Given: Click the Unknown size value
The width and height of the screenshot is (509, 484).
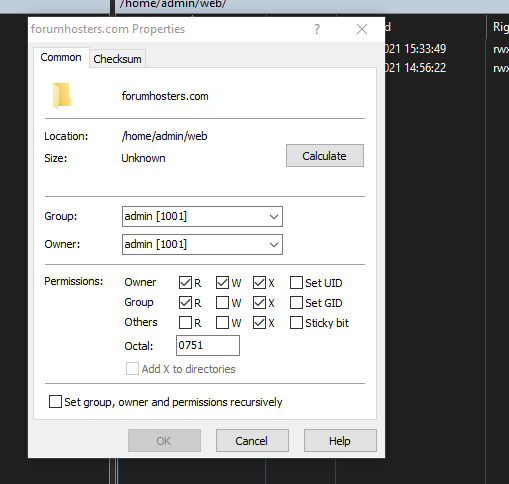Looking at the screenshot, I should click(x=143, y=158).
